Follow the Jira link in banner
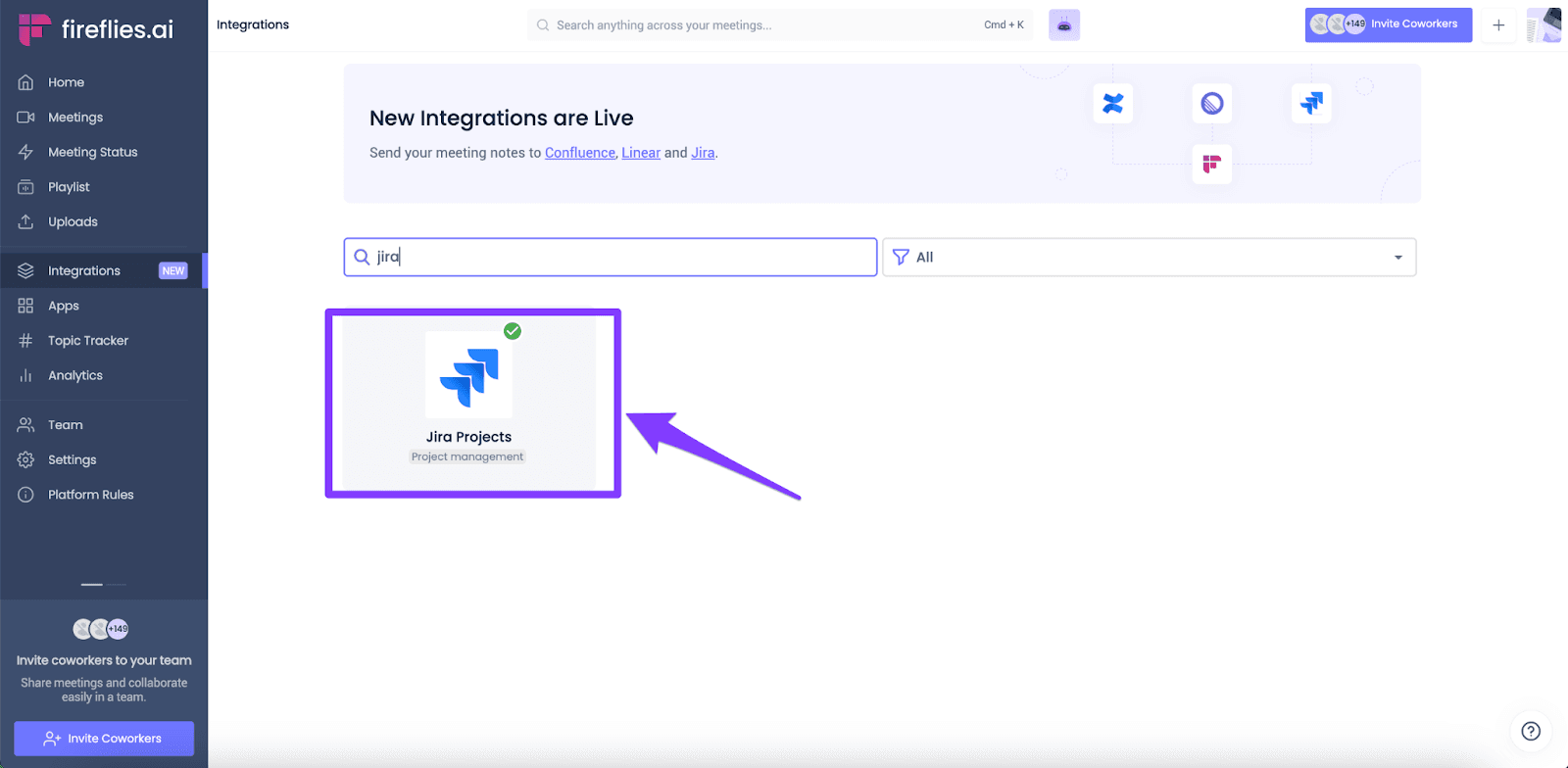 (703, 153)
